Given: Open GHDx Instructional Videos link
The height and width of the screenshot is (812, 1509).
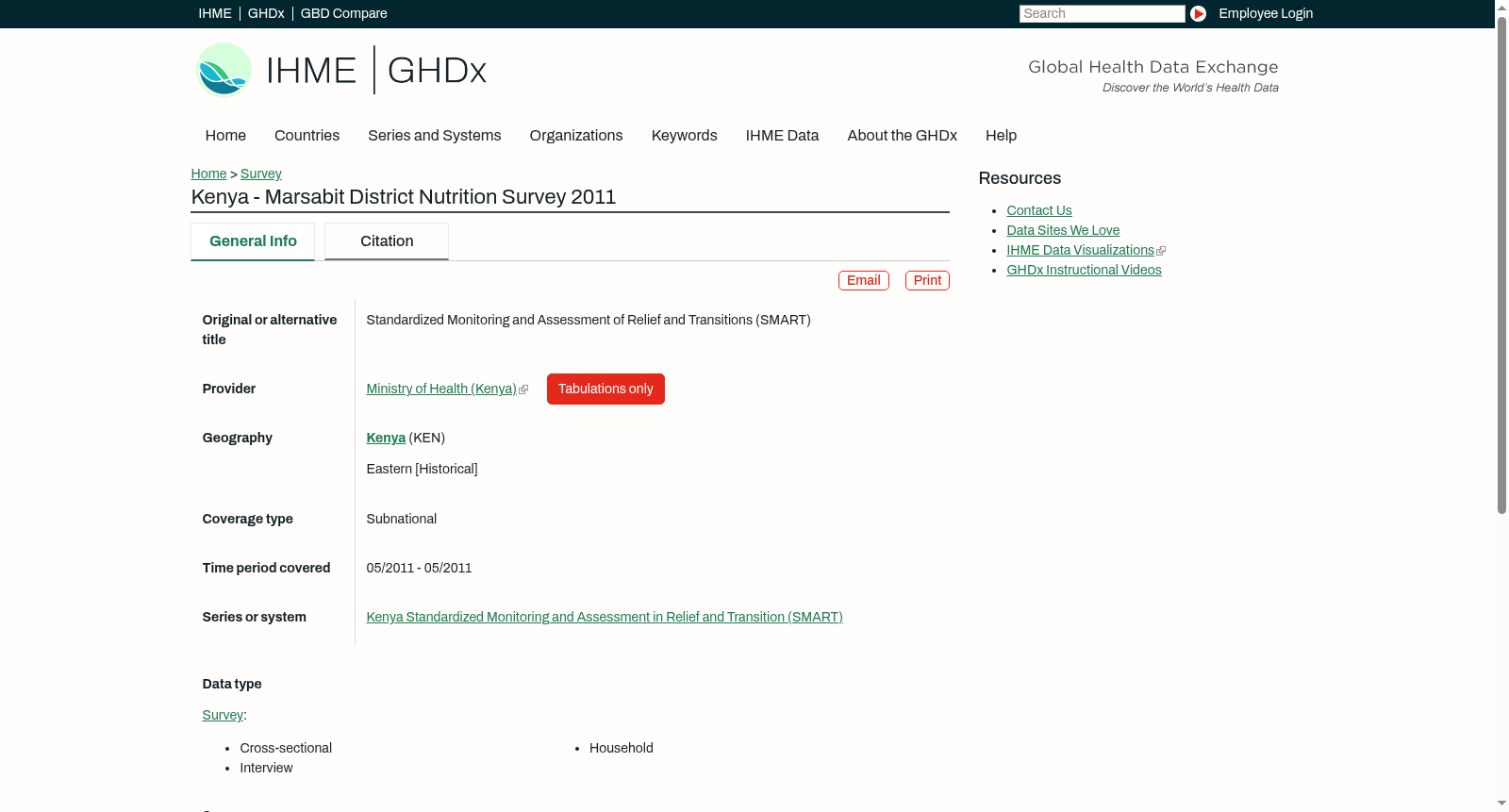Looking at the screenshot, I should click(x=1084, y=270).
